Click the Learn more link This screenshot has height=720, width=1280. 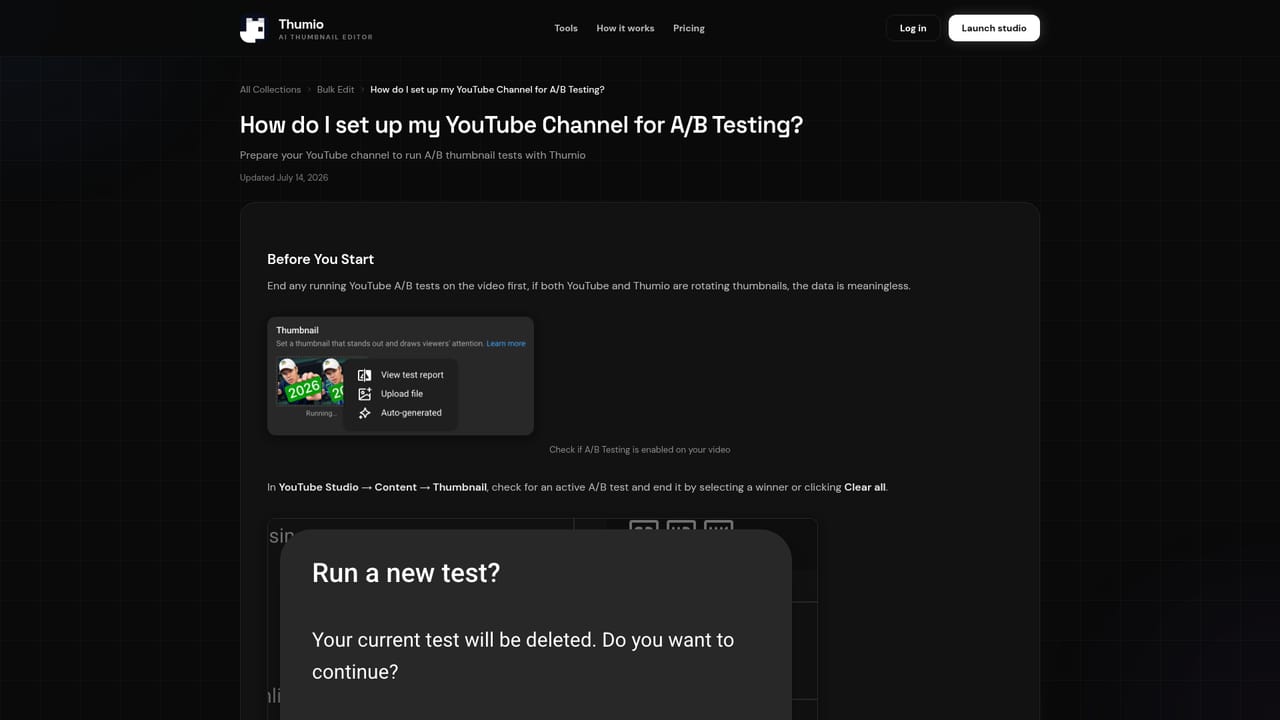[506, 344]
